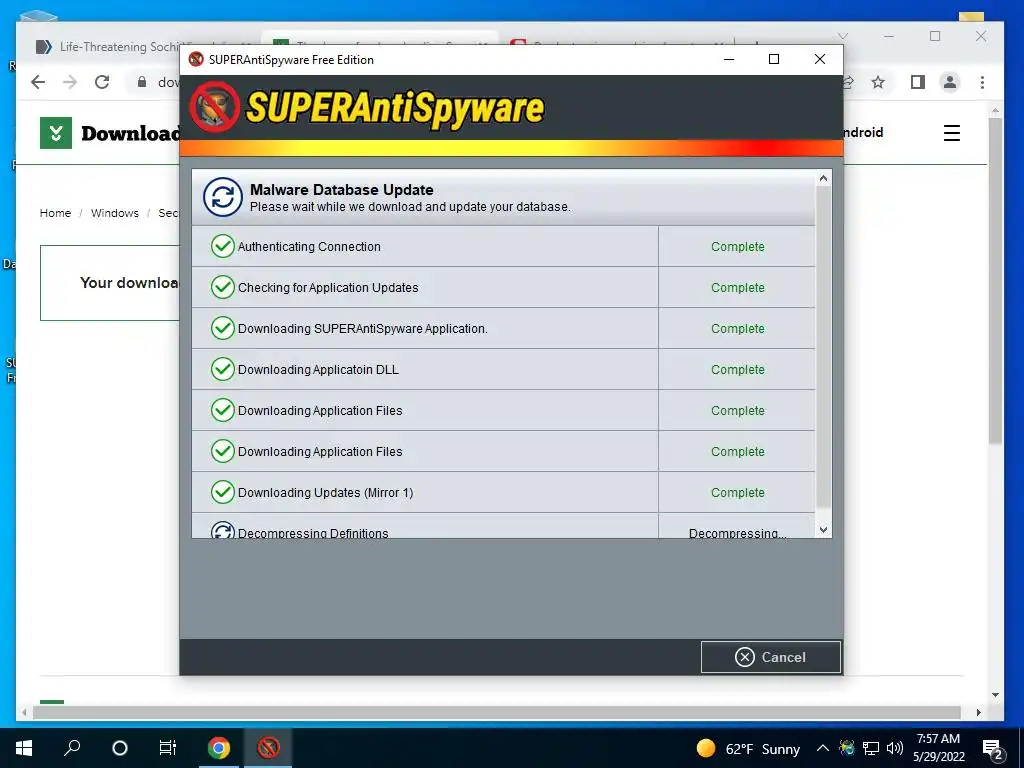
Task: Bookmark this page with the star icon
Action: (x=878, y=82)
